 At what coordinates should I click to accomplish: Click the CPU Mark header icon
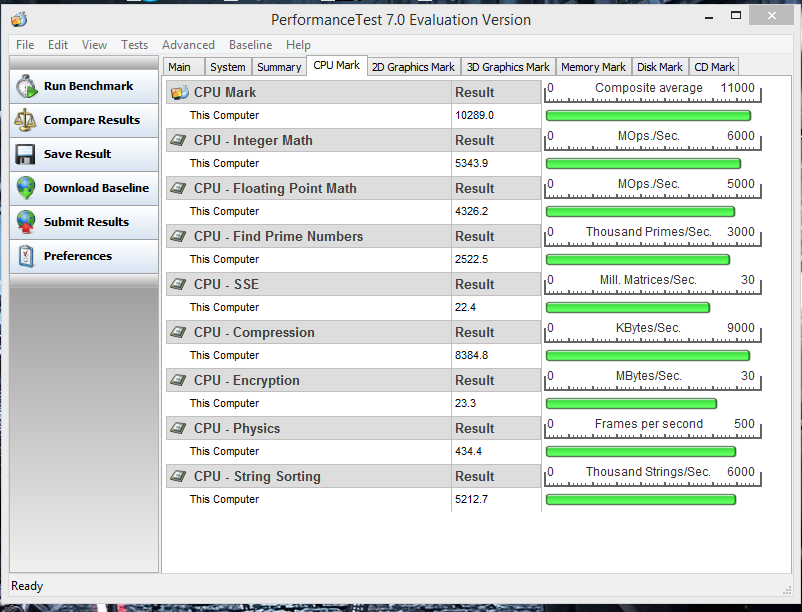[180, 93]
